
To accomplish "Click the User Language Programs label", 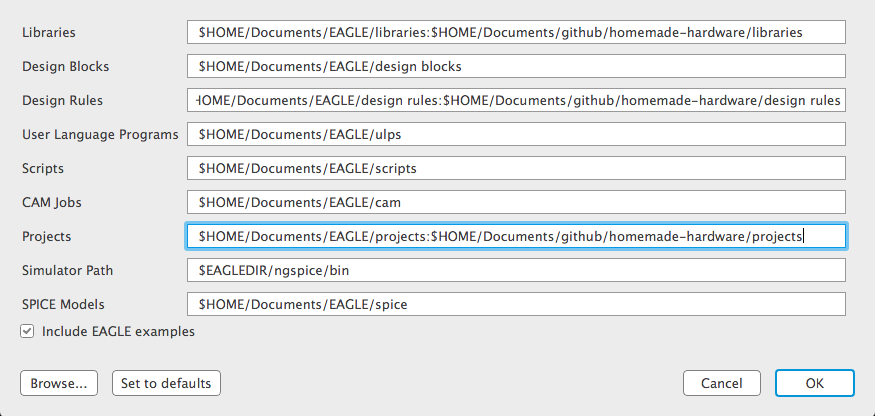I will coord(100,135).
